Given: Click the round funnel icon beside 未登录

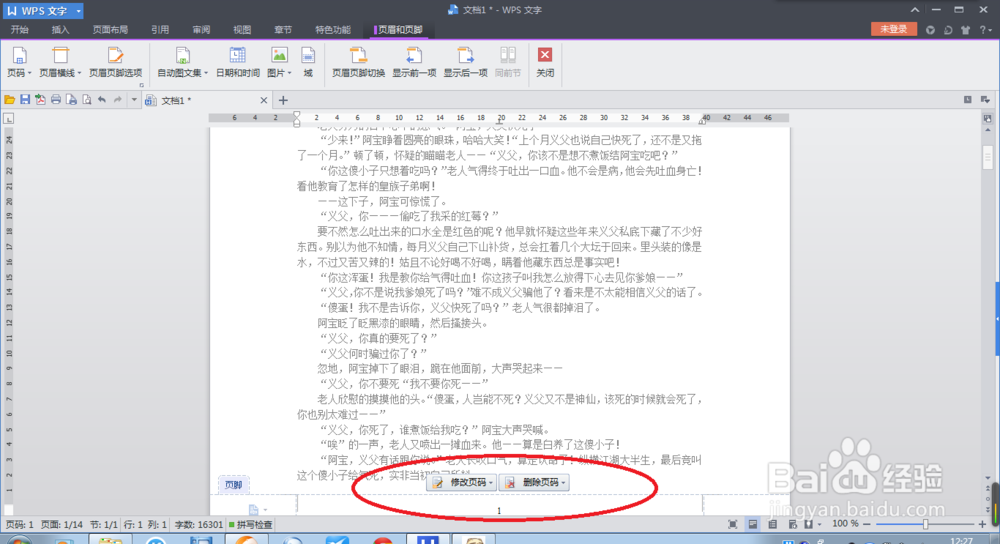Looking at the screenshot, I should [x=930, y=30].
